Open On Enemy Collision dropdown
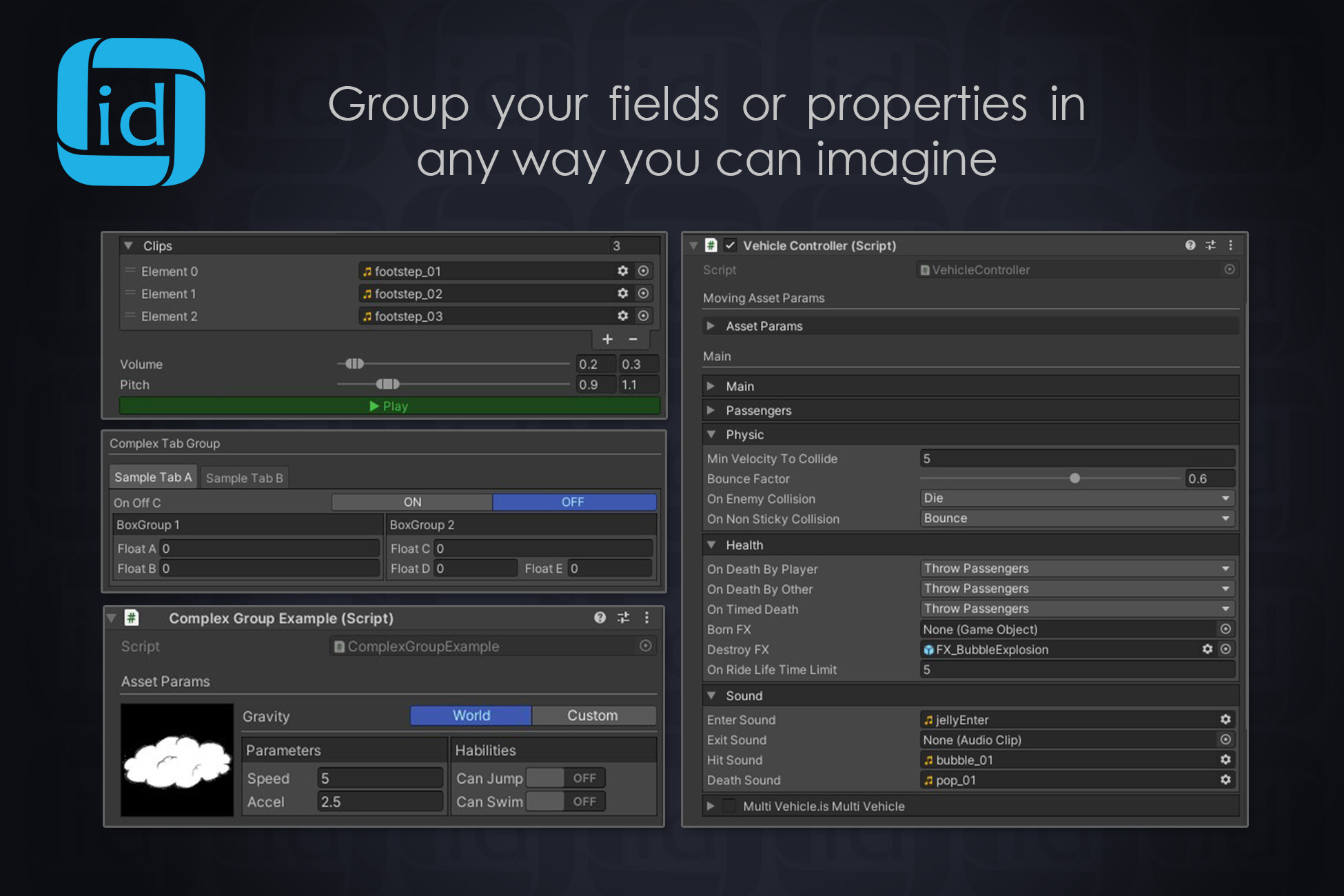Image resolution: width=1344 pixels, height=896 pixels. (1077, 498)
